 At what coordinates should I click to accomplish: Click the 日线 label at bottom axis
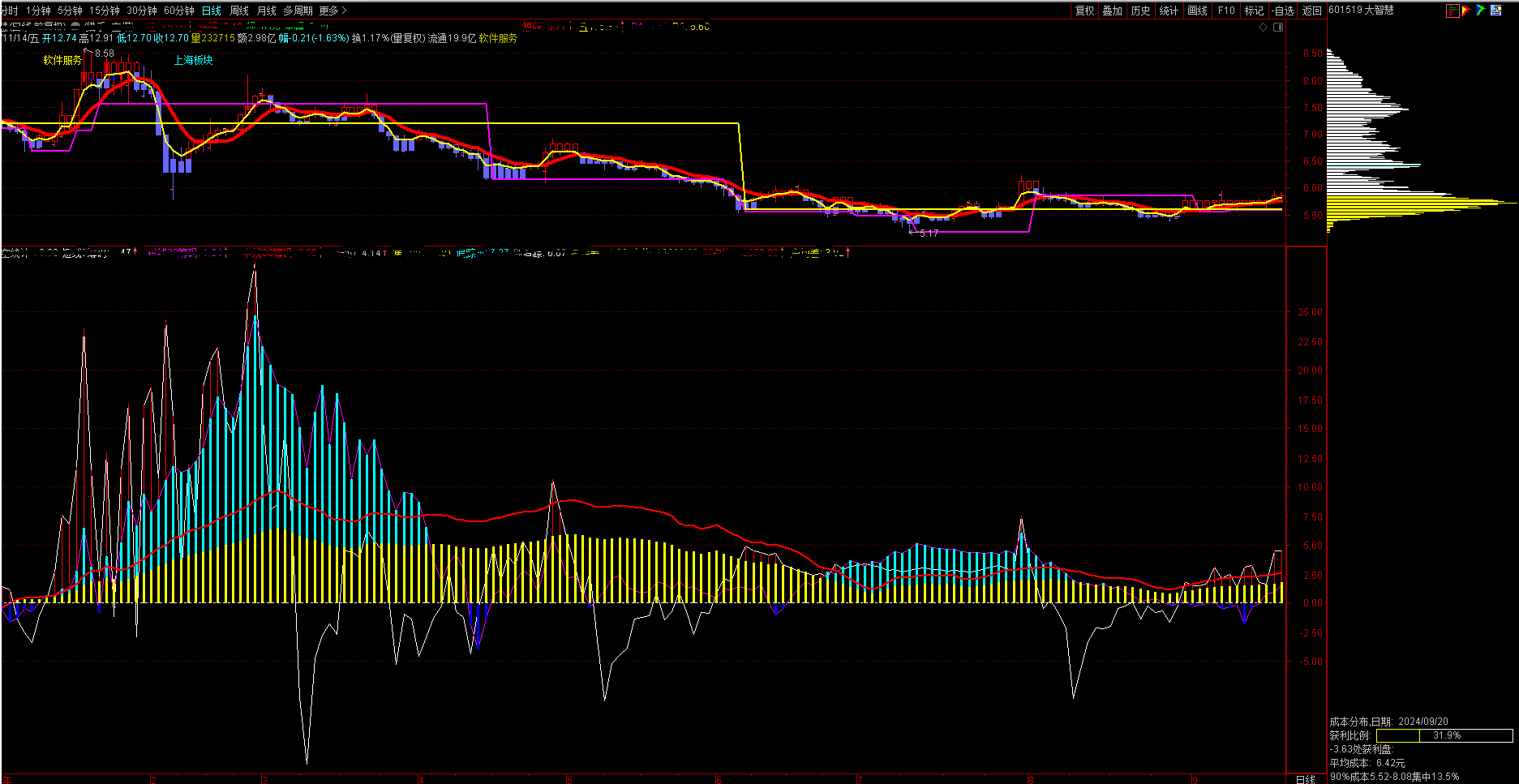click(x=1306, y=779)
